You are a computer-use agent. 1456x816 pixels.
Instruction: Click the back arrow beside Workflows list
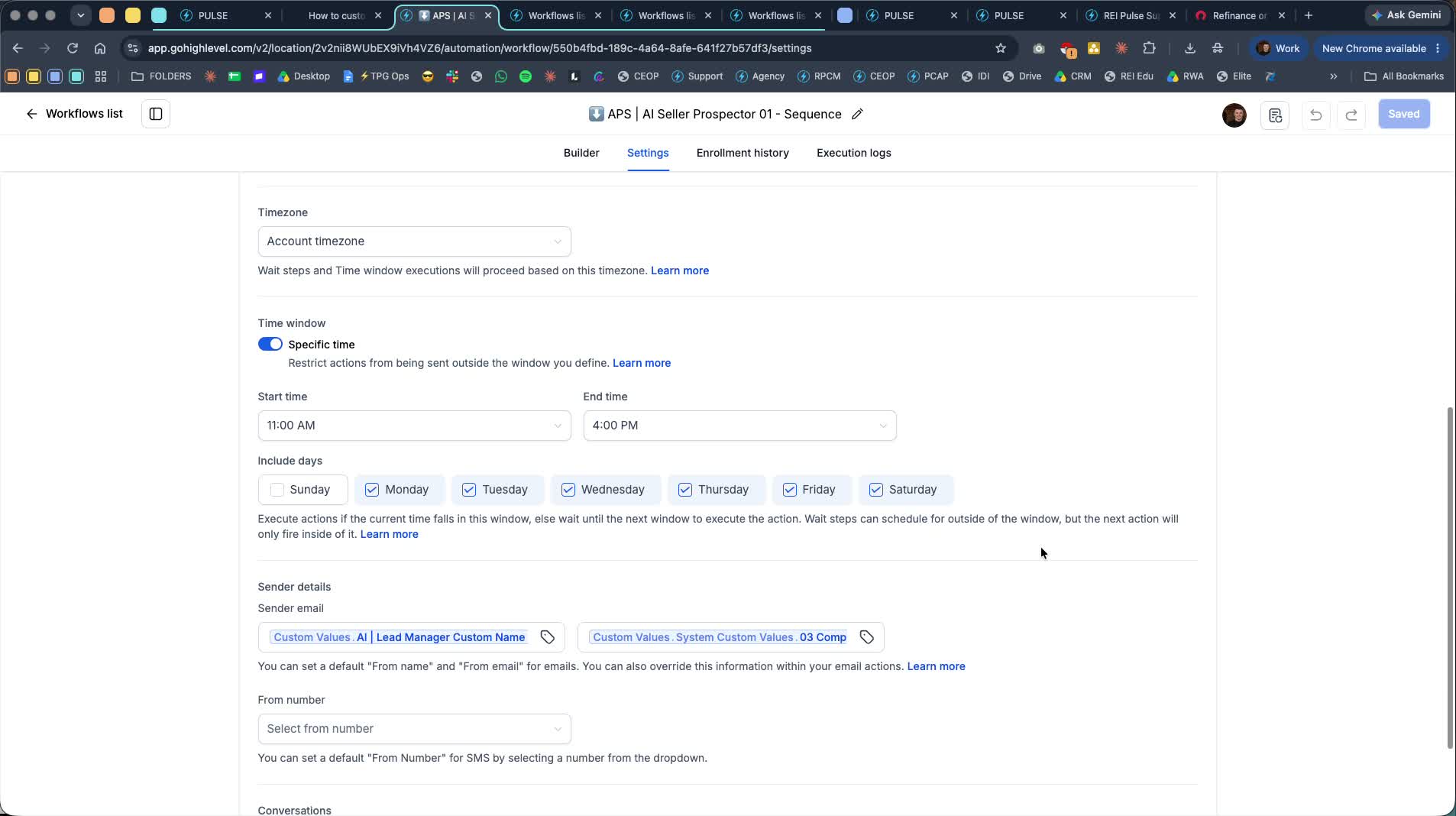point(31,114)
